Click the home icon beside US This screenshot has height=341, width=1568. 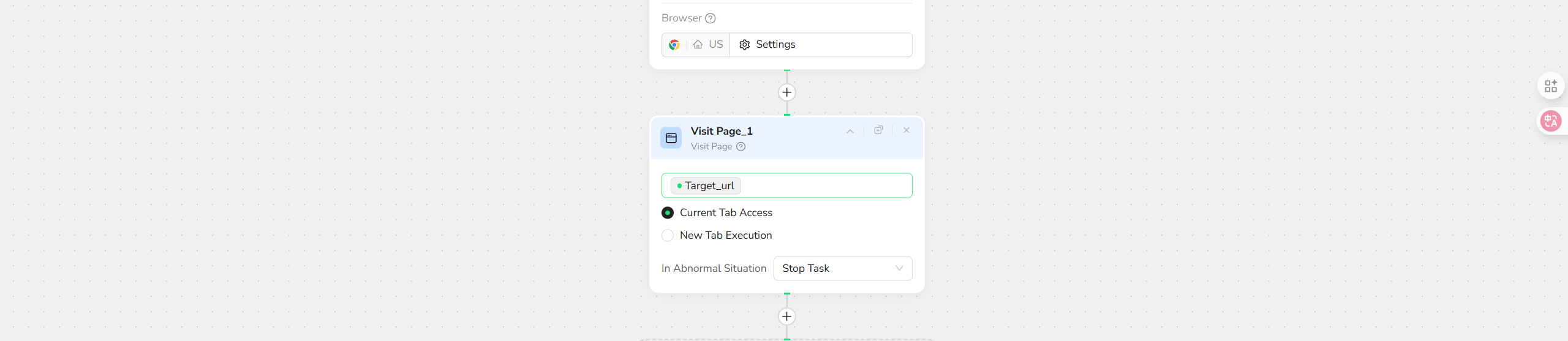698,45
